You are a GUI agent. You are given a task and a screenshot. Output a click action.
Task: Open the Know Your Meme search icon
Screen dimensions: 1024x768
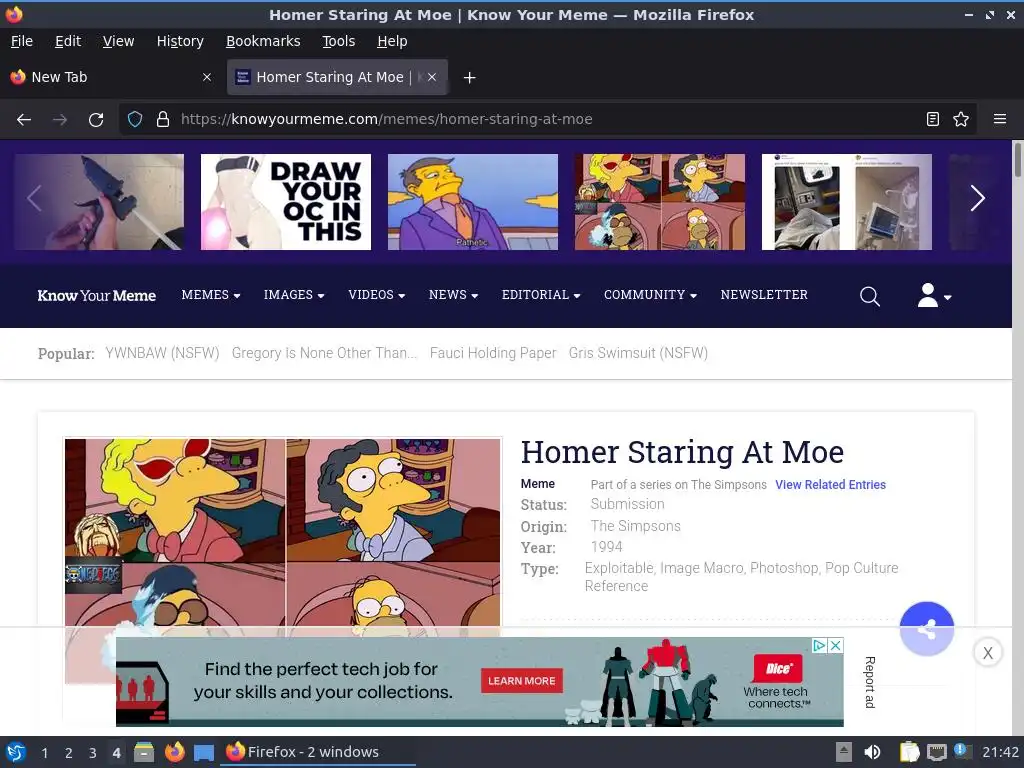tap(869, 296)
